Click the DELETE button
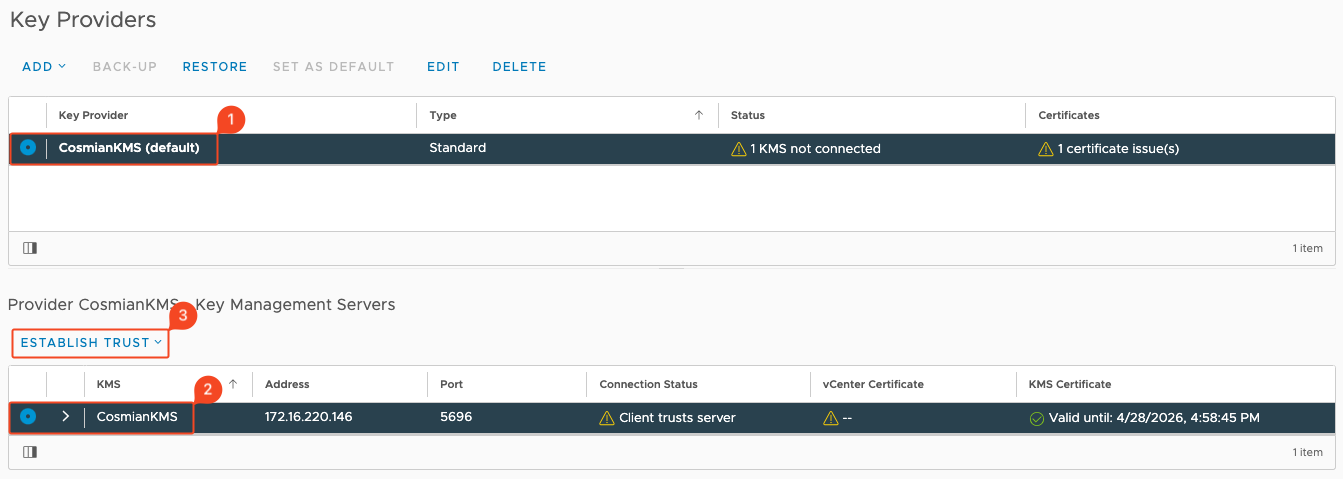Screen dimensions: 1343x479 [x=519, y=67]
